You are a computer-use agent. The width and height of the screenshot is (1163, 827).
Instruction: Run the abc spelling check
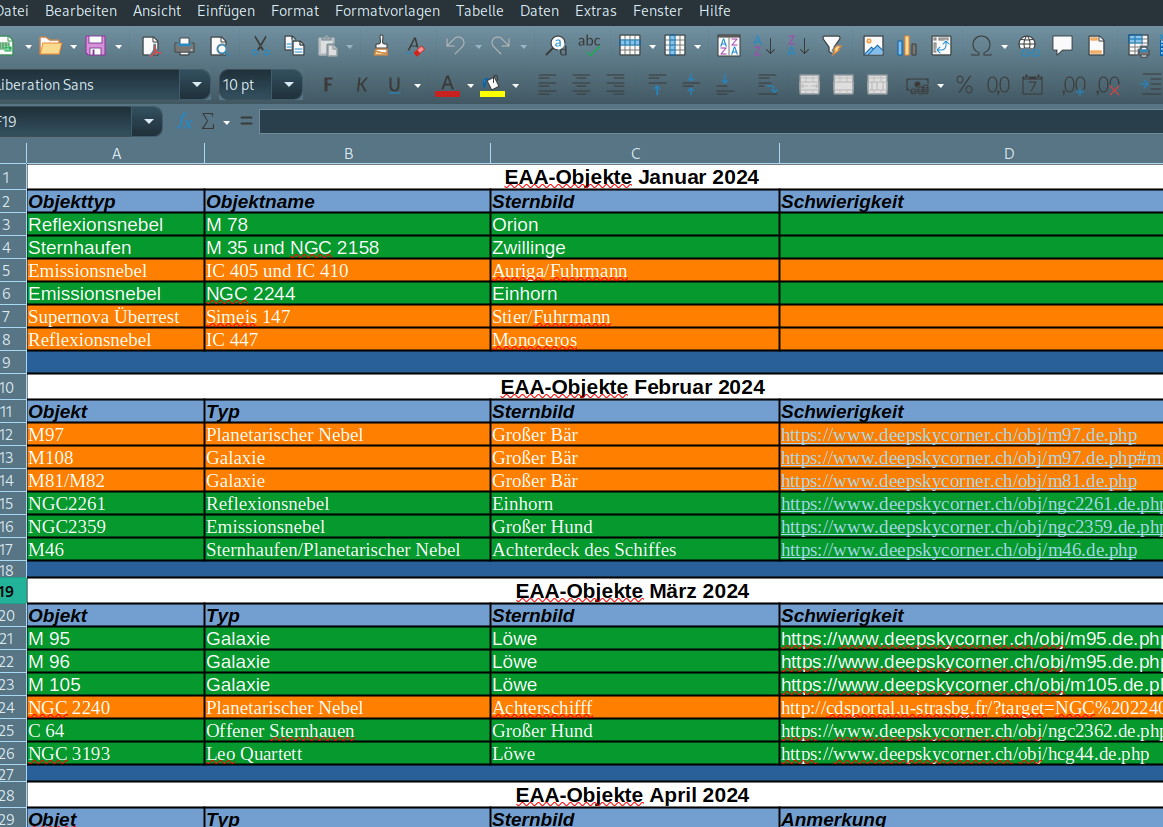[x=590, y=46]
